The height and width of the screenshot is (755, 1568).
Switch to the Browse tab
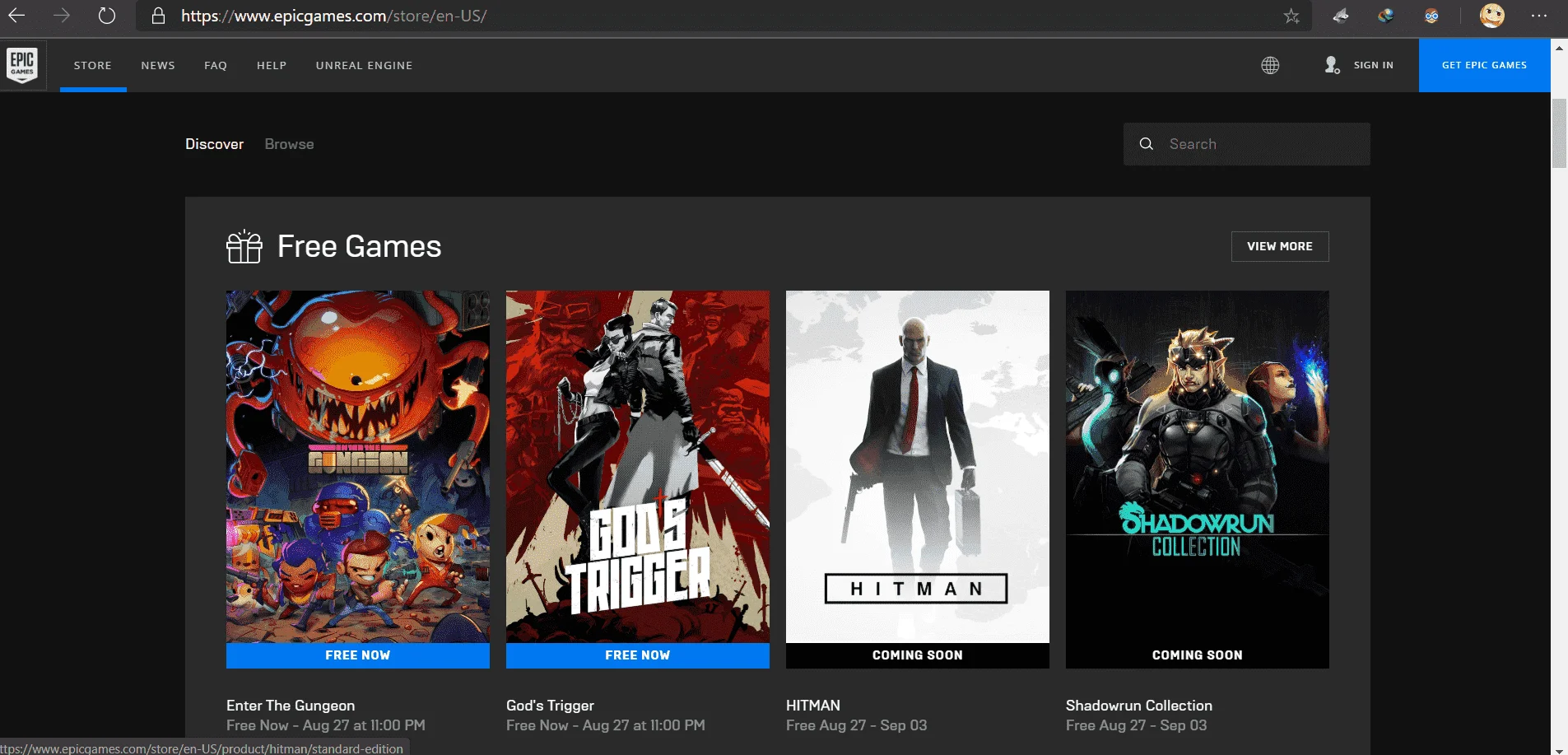click(x=290, y=144)
